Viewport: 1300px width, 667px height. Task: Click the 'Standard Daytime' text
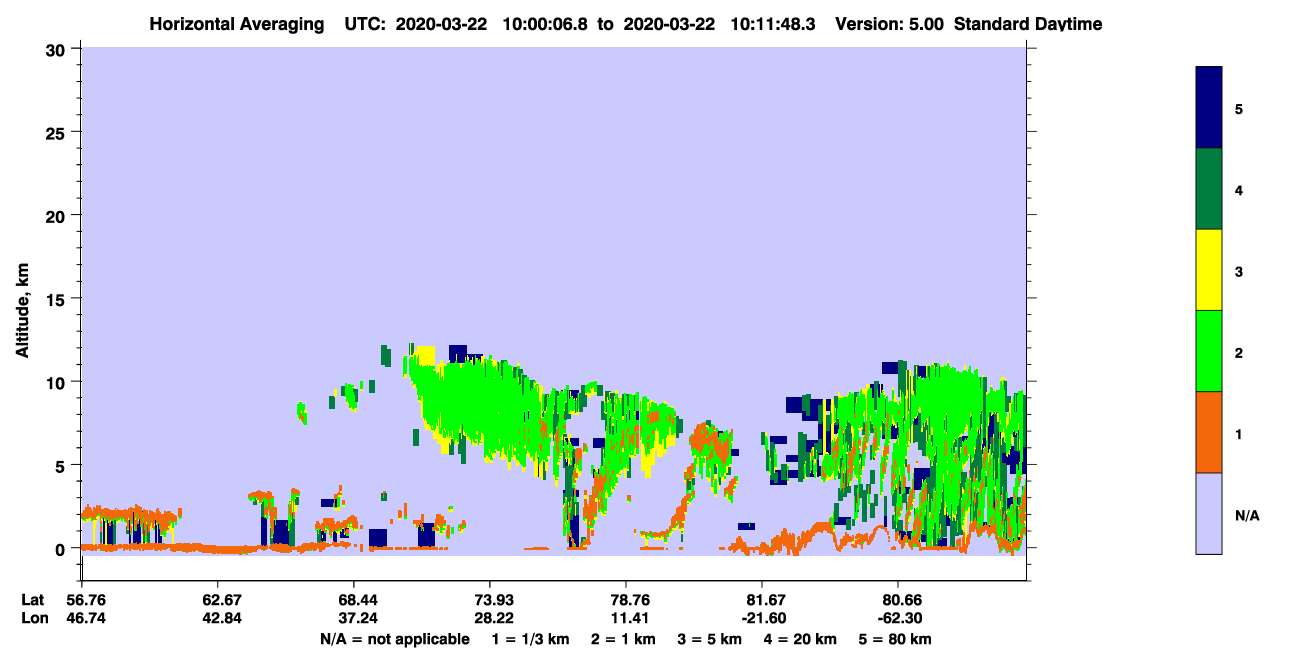(x=1028, y=24)
